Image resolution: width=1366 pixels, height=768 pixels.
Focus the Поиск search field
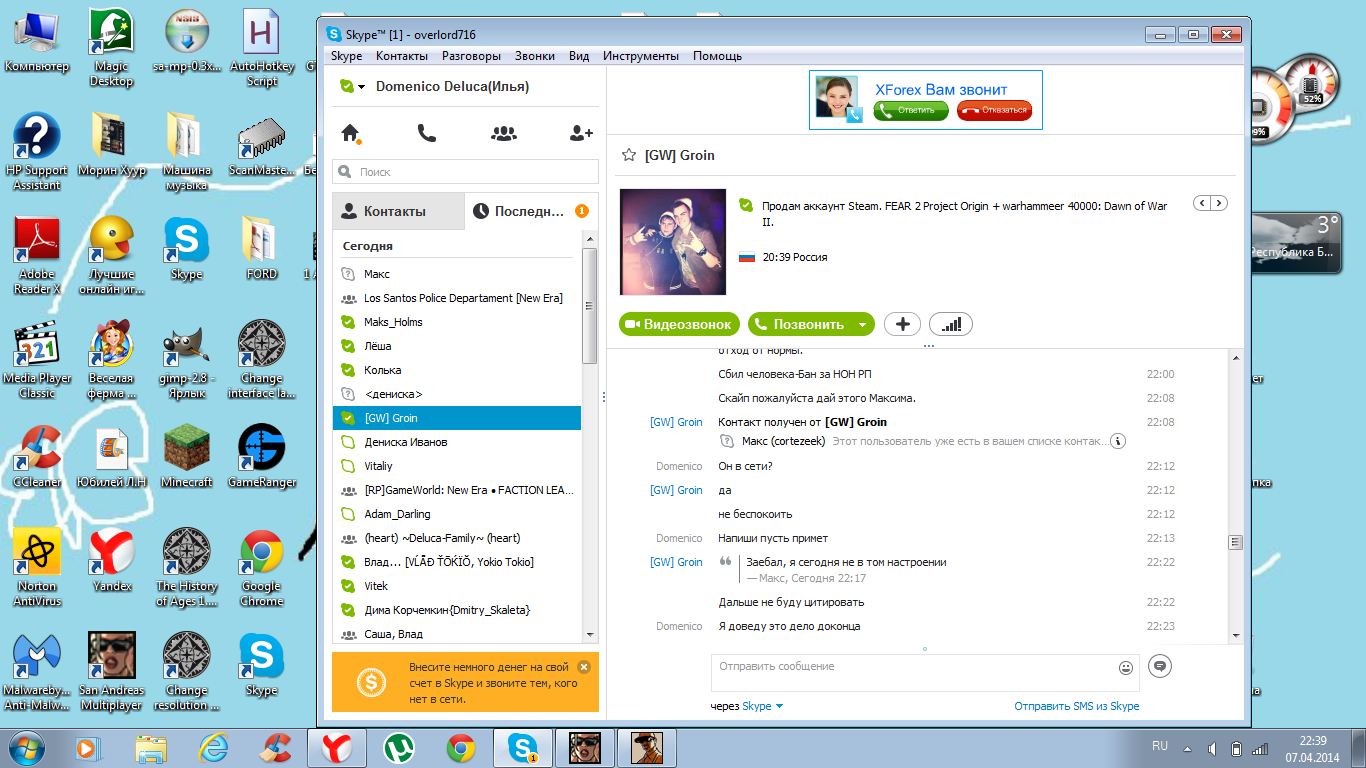pyautogui.click(x=465, y=172)
